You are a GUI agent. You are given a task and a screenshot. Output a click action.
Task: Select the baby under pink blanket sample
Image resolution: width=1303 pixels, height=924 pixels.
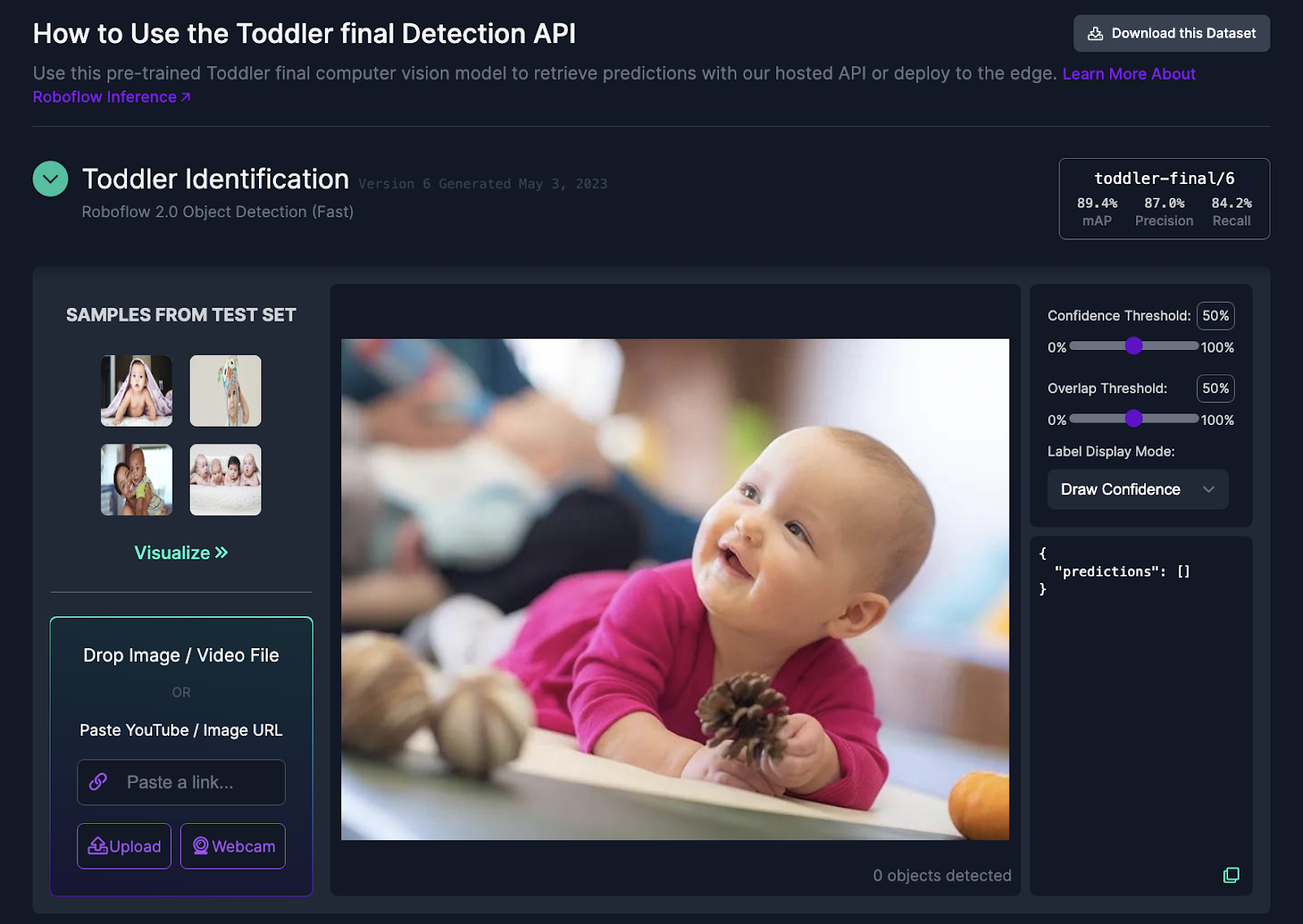pos(137,391)
